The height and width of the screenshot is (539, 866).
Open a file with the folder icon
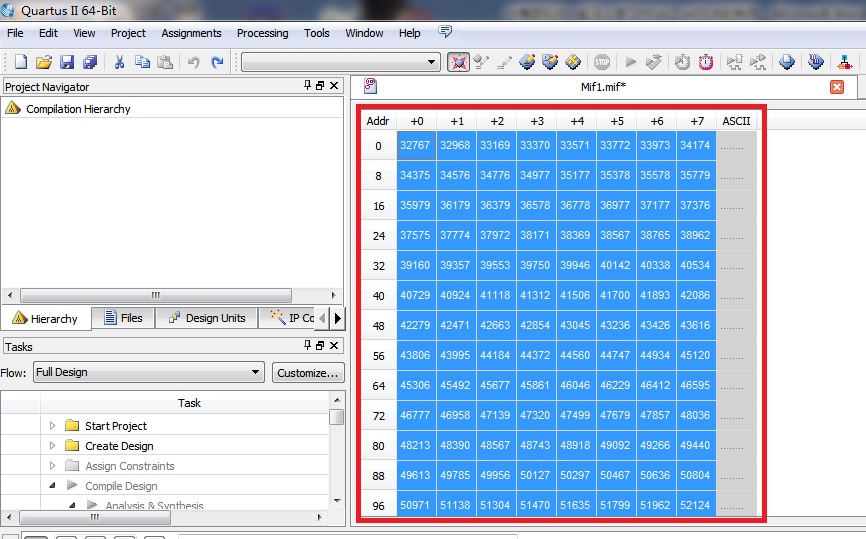(x=44, y=62)
